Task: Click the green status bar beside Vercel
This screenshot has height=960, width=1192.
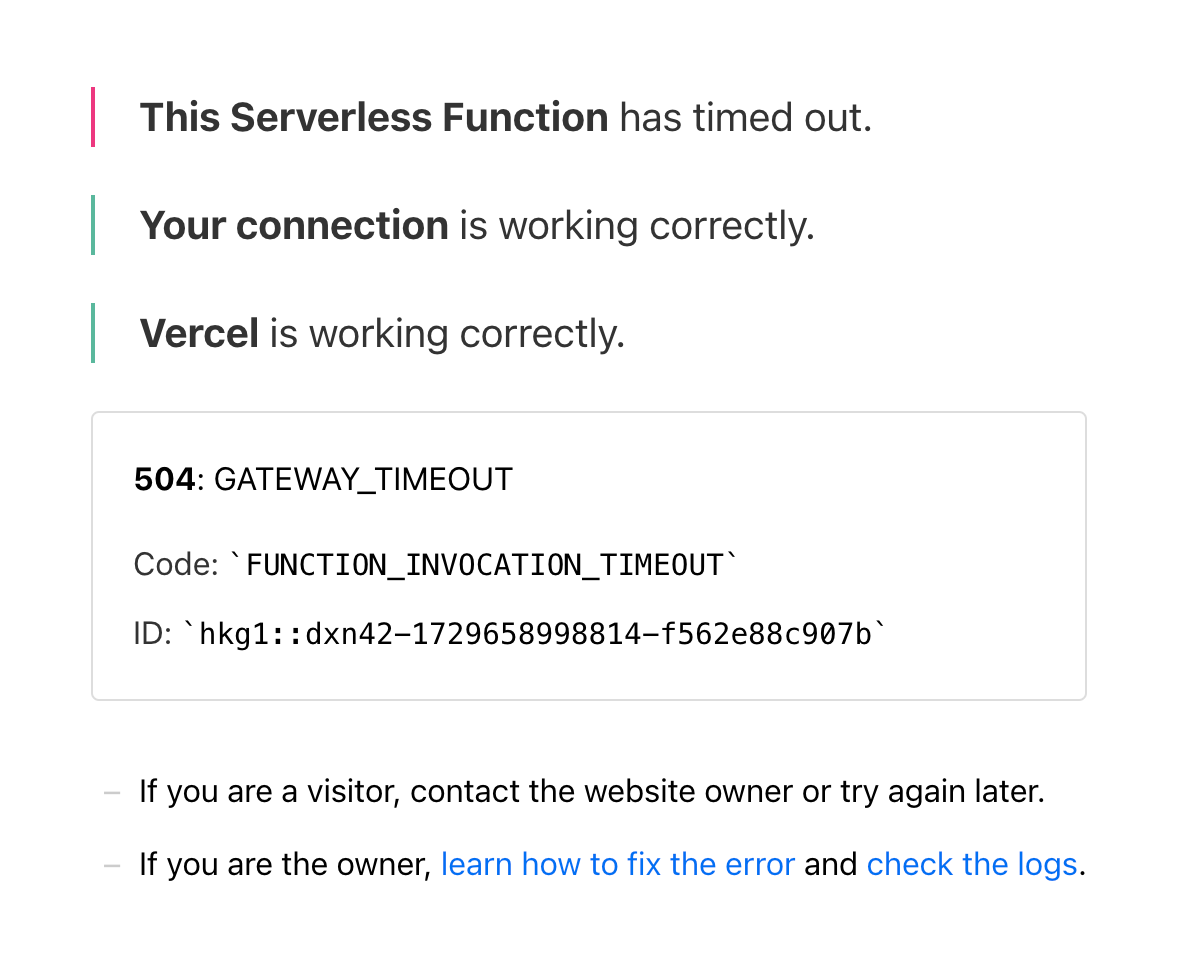Action: coord(93,333)
